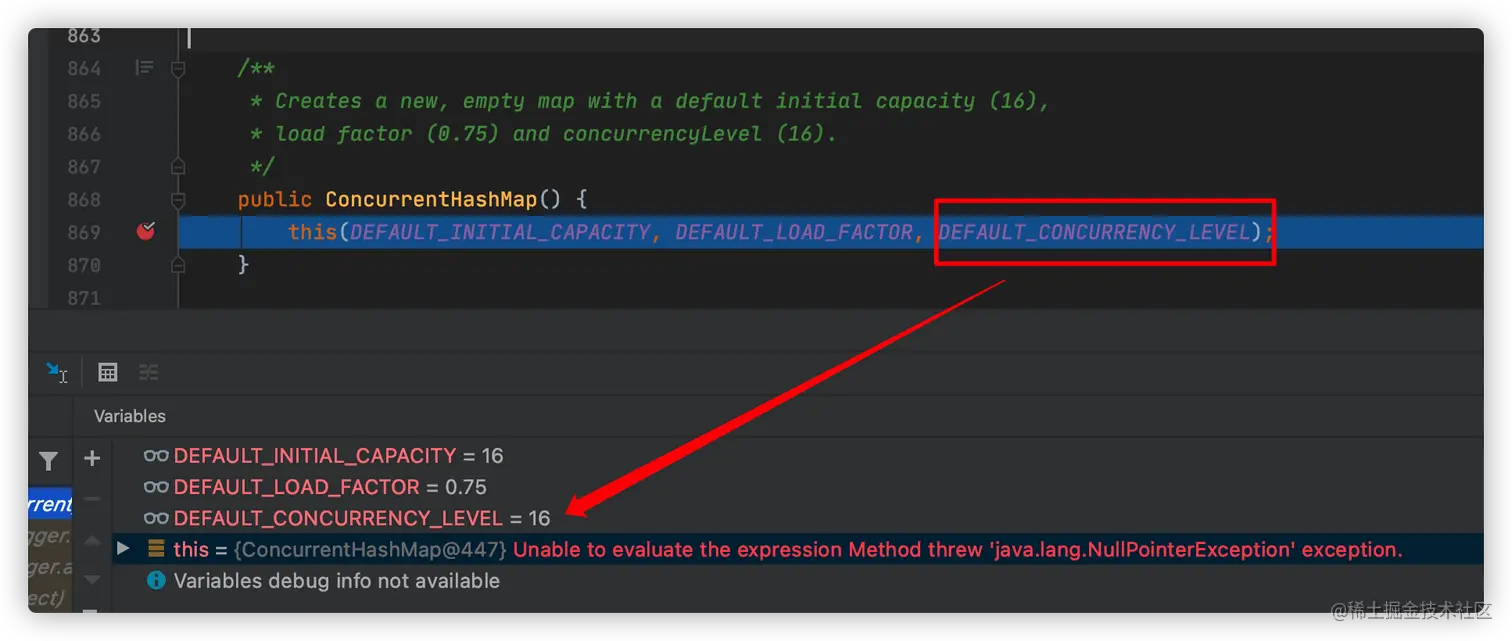Image resolution: width=1512 pixels, height=641 pixels.
Task: Click 'Variables debug info not available' message
Action: tap(337, 580)
